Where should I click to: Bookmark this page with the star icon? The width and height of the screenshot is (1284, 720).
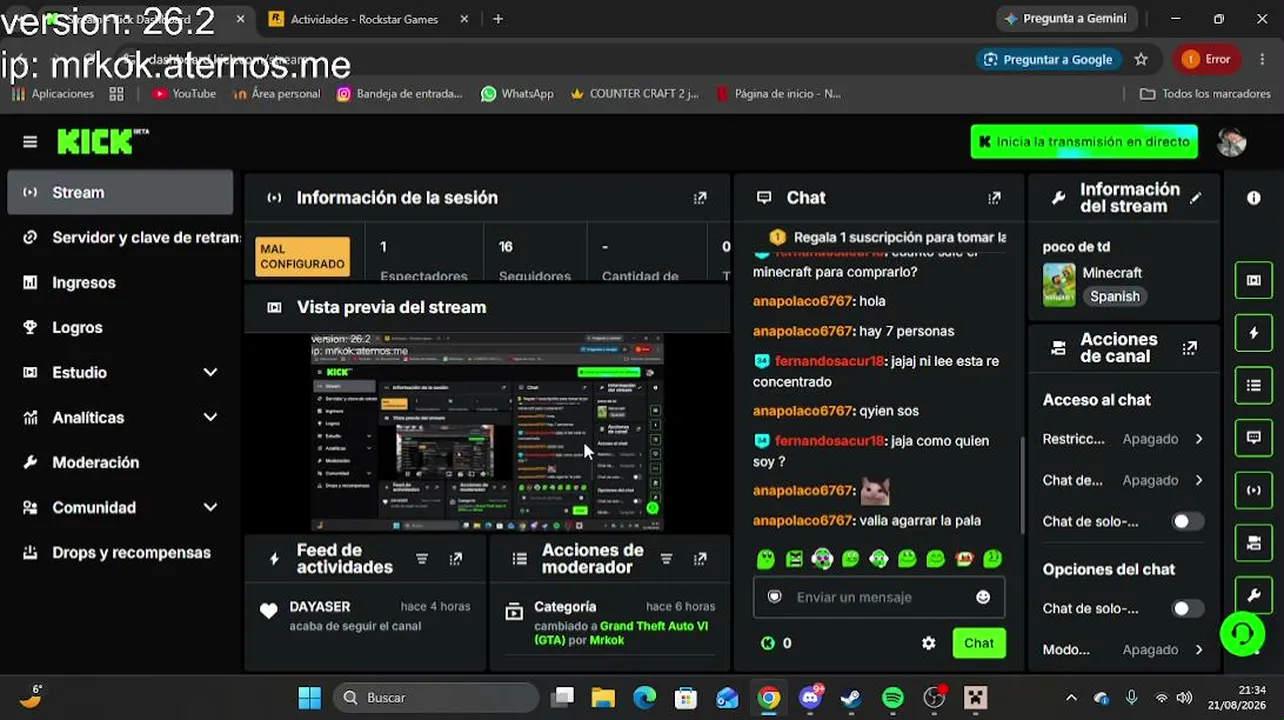pyautogui.click(x=1141, y=59)
